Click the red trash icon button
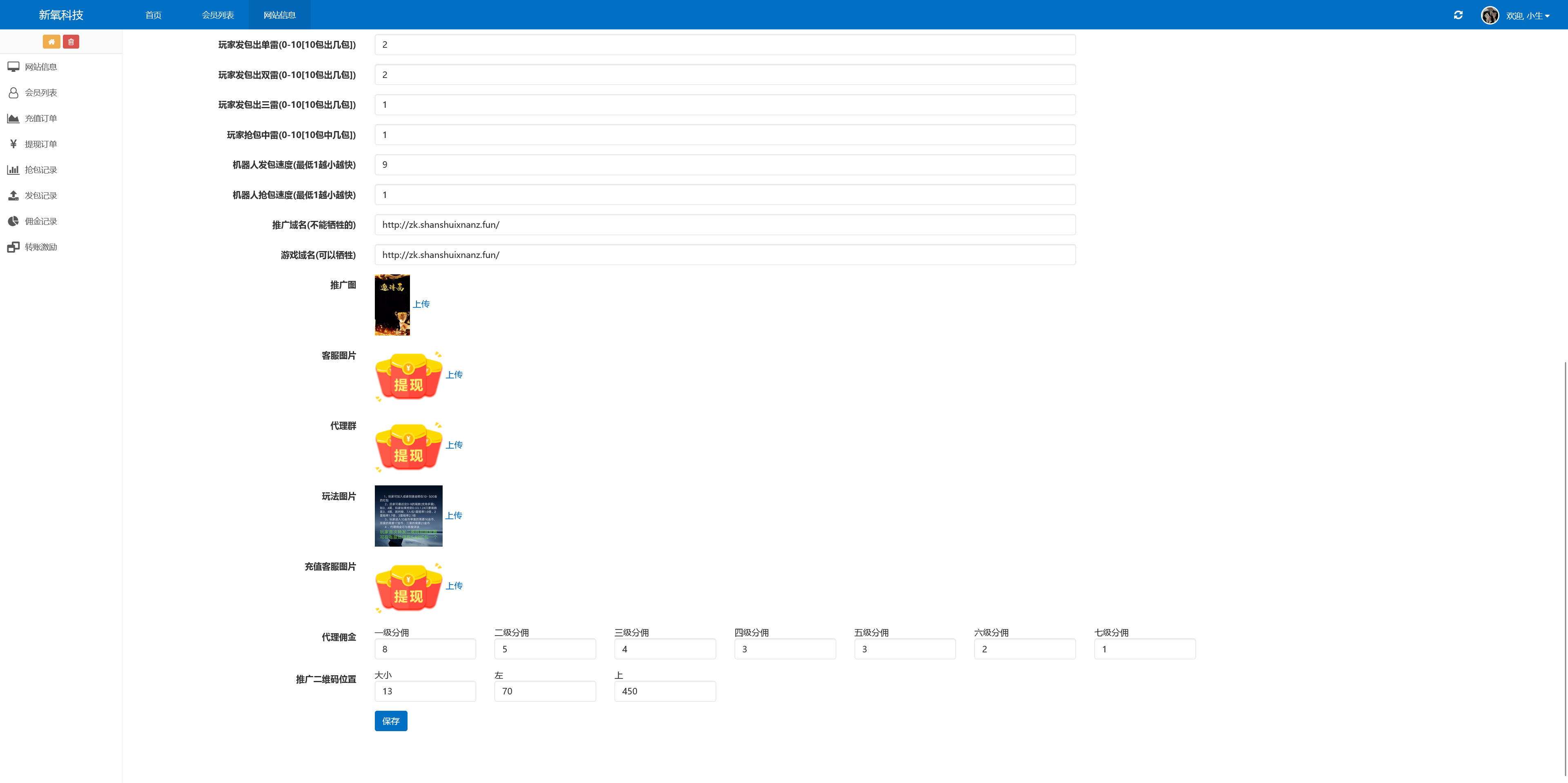The width and height of the screenshot is (1568, 783). (71, 42)
